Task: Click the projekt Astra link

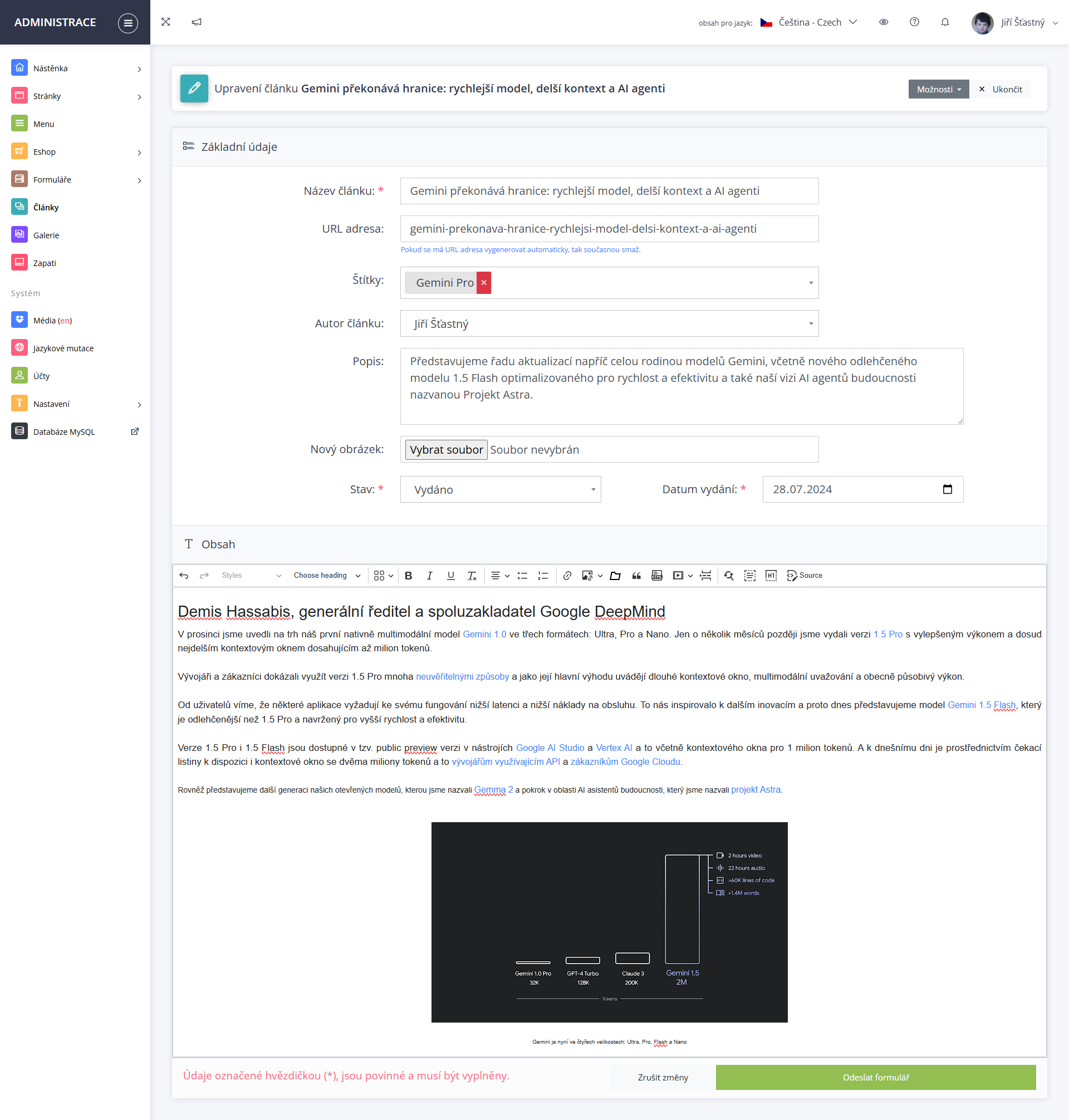Action: tap(756, 789)
